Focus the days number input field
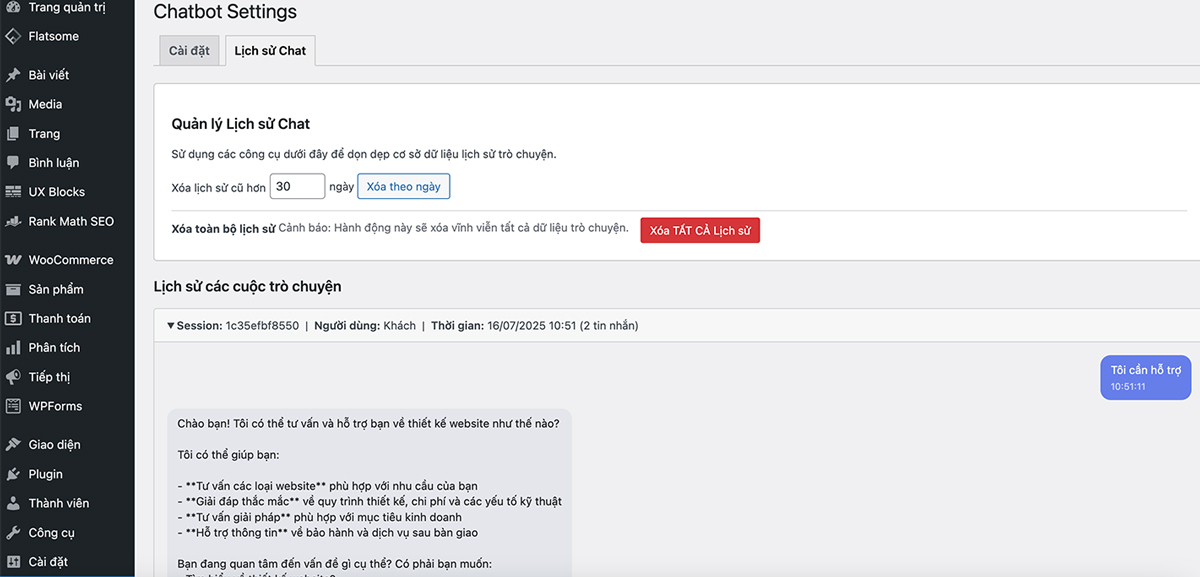The image size is (1200, 577). [297, 187]
